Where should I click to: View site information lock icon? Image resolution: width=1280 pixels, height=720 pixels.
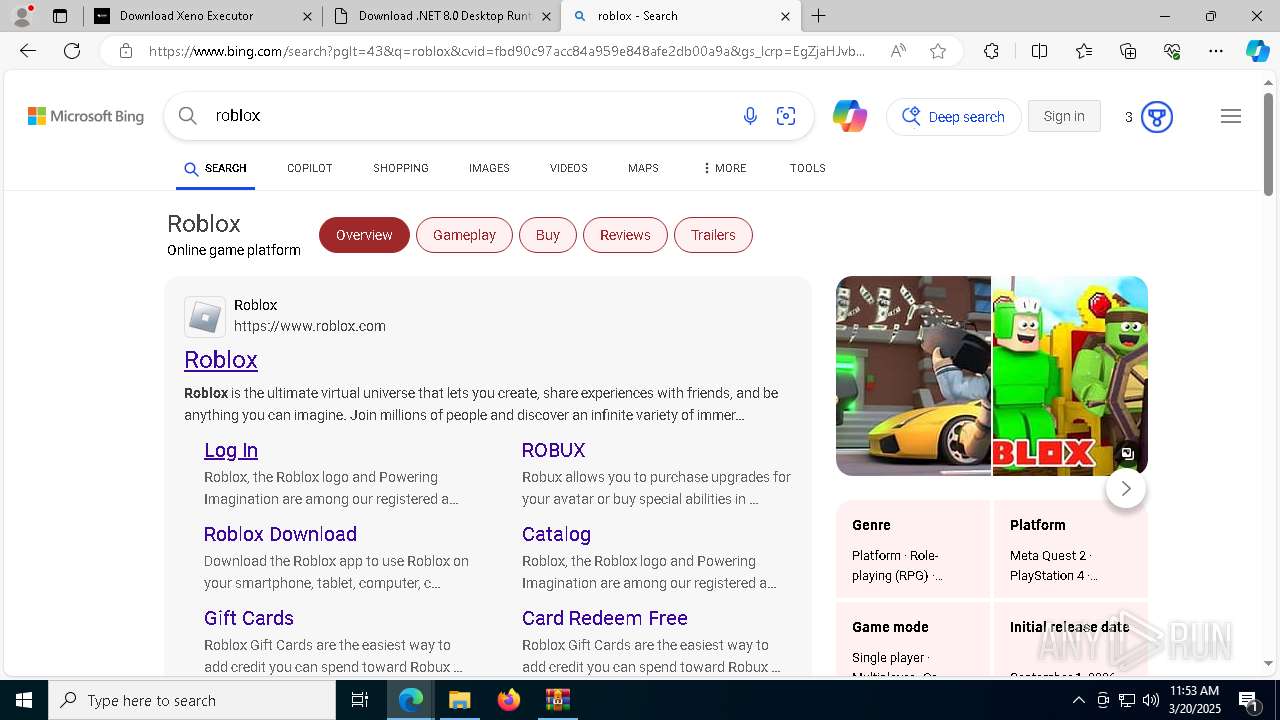pos(125,51)
